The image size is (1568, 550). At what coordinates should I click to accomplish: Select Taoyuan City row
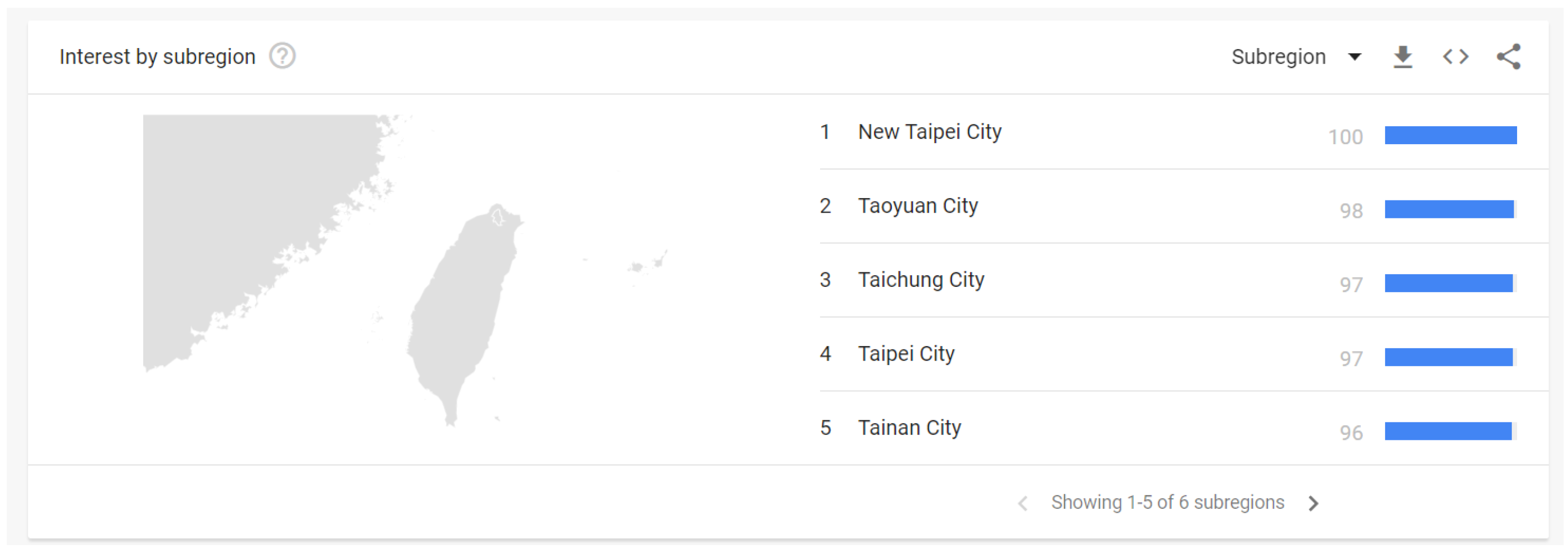917,206
